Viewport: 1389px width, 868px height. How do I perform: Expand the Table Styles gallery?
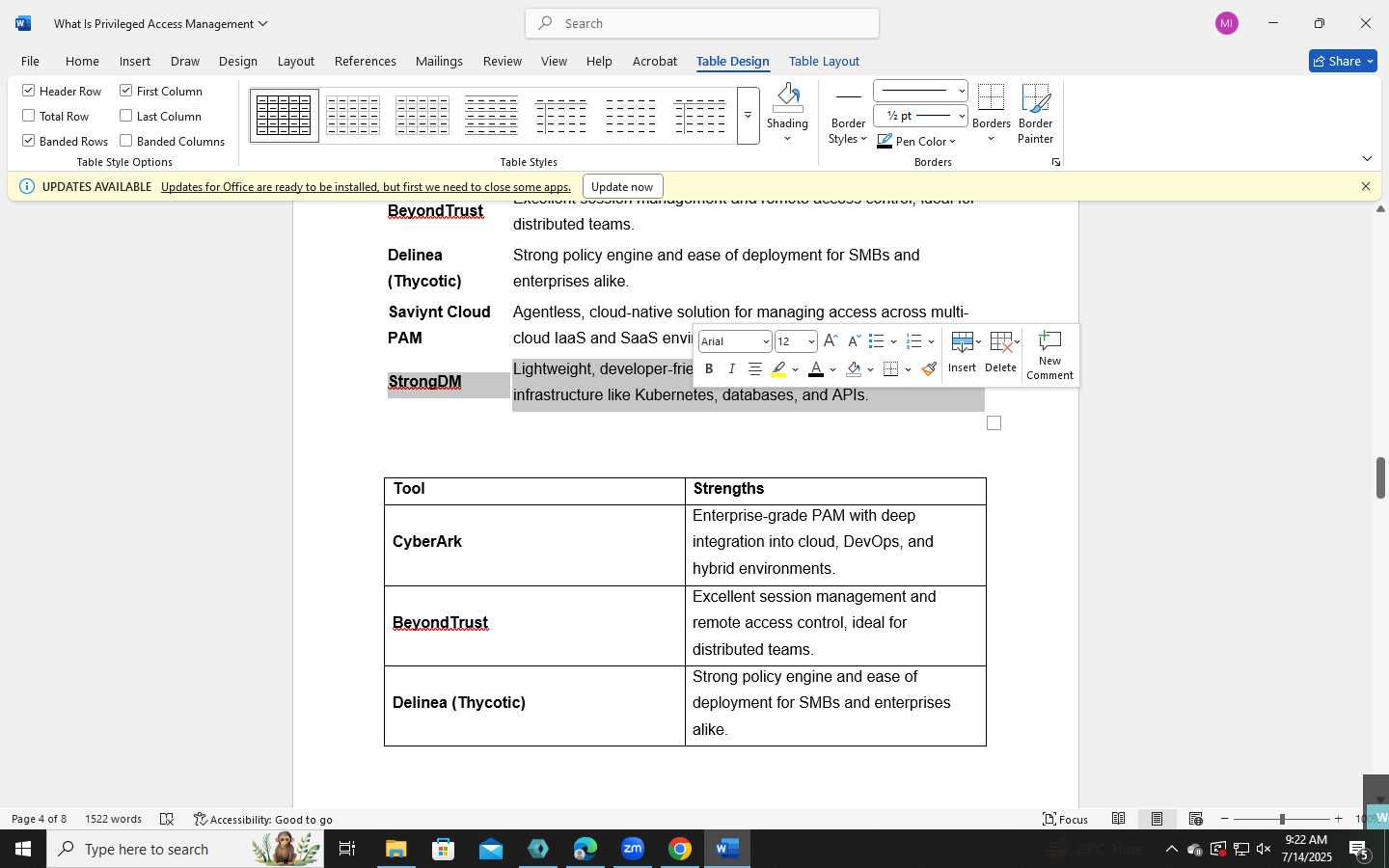click(x=748, y=116)
